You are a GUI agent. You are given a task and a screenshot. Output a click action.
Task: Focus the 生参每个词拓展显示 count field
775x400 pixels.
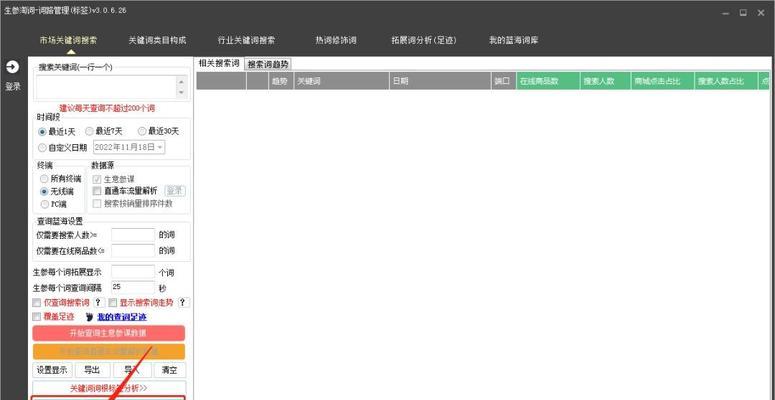pyautogui.click(x=133, y=272)
